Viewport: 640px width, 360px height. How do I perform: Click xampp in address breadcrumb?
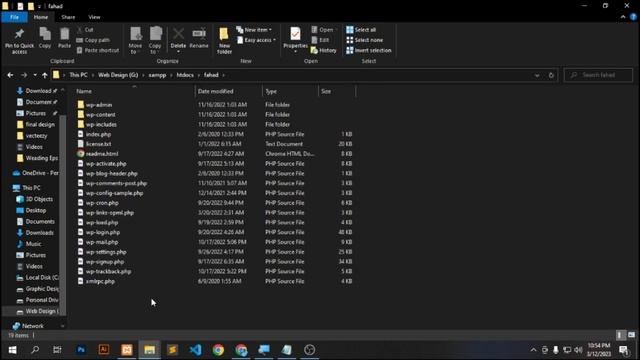pos(157,75)
